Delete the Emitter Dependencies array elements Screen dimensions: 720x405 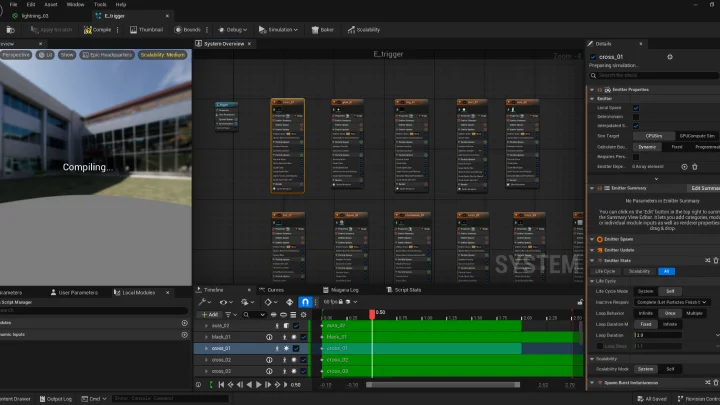pyautogui.click(x=695, y=167)
